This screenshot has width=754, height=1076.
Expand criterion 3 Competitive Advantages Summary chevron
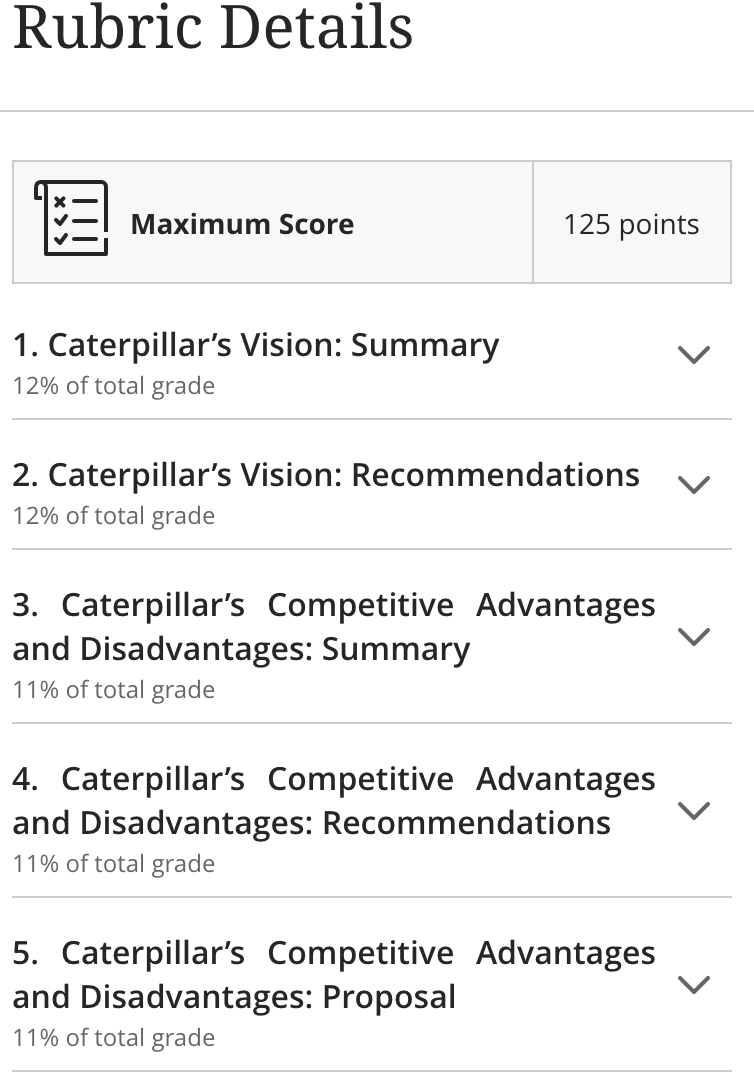(694, 637)
